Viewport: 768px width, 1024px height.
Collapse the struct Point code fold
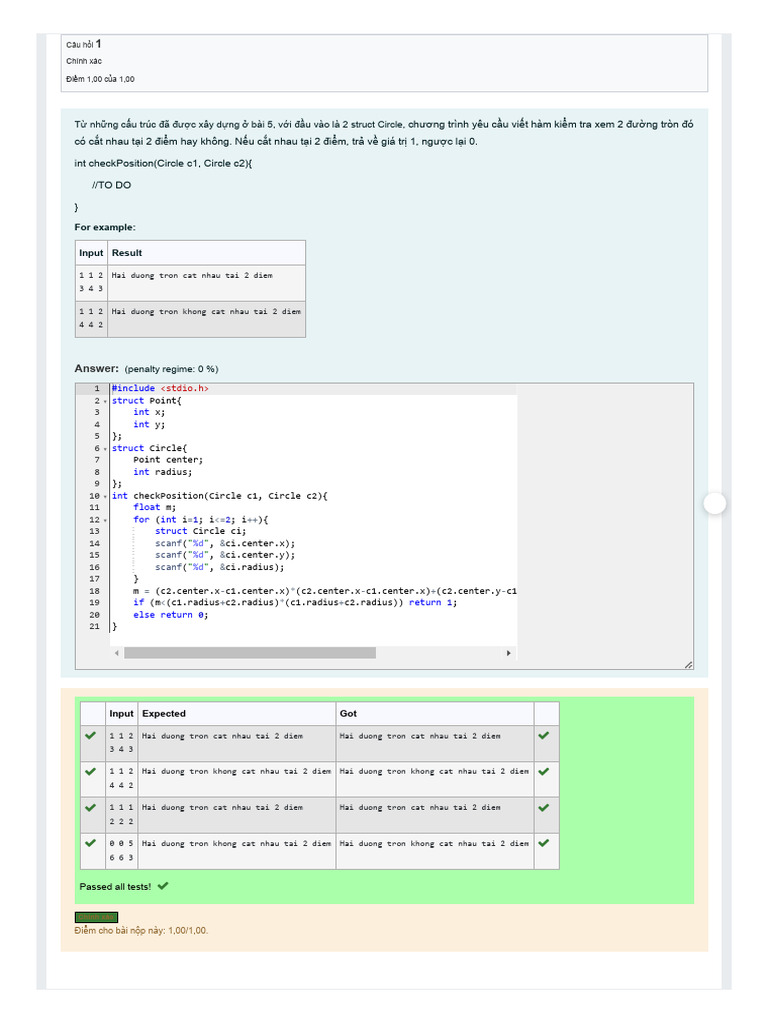[x=105, y=401]
